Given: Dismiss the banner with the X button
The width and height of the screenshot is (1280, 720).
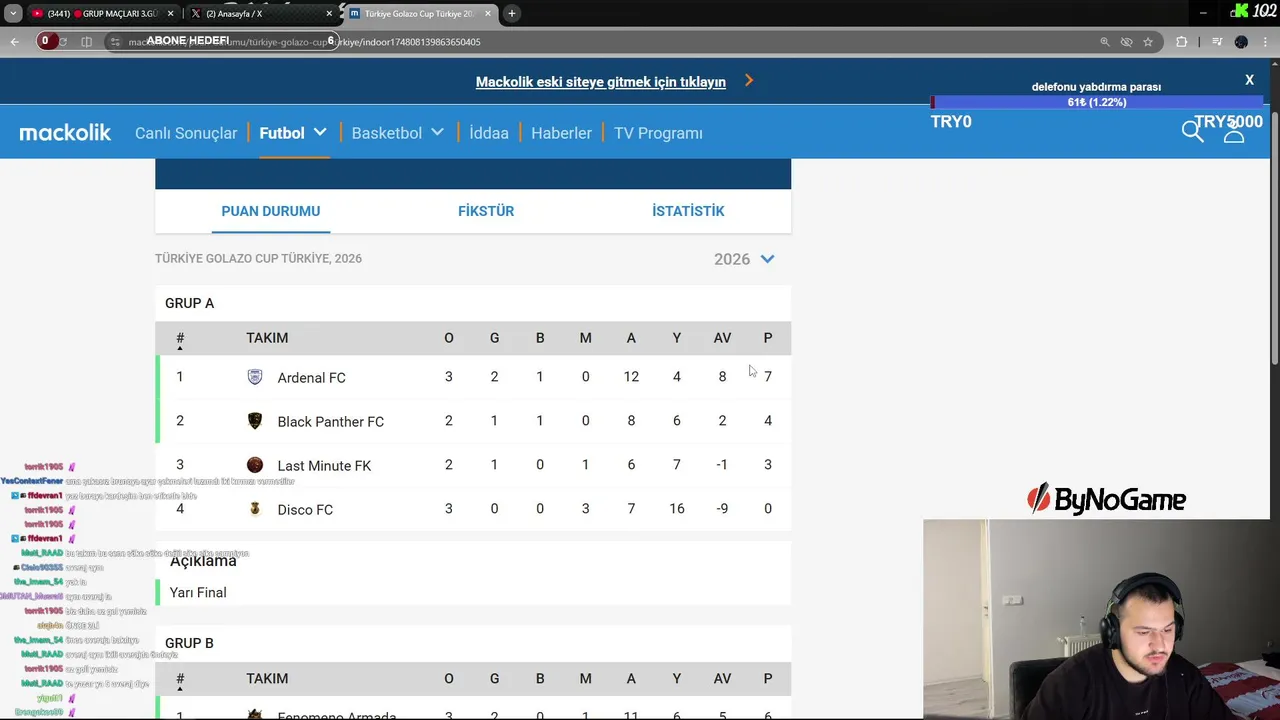Looking at the screenshot, I should (x=1249, y=80).
